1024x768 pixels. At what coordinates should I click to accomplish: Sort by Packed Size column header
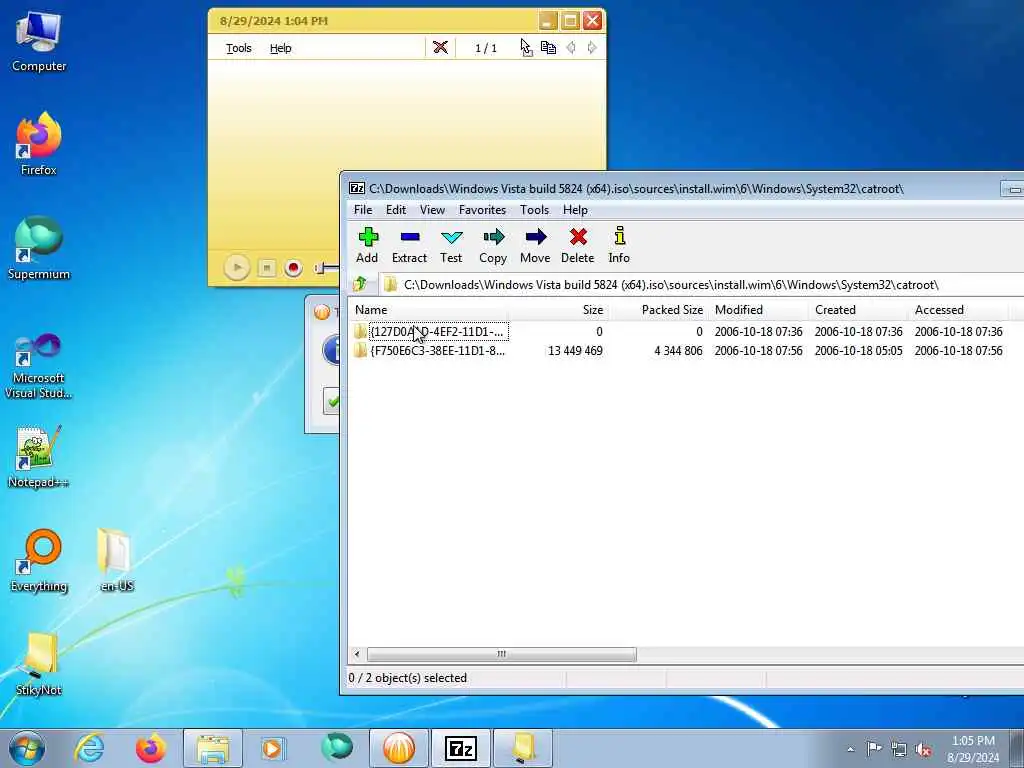click(658, 310)
